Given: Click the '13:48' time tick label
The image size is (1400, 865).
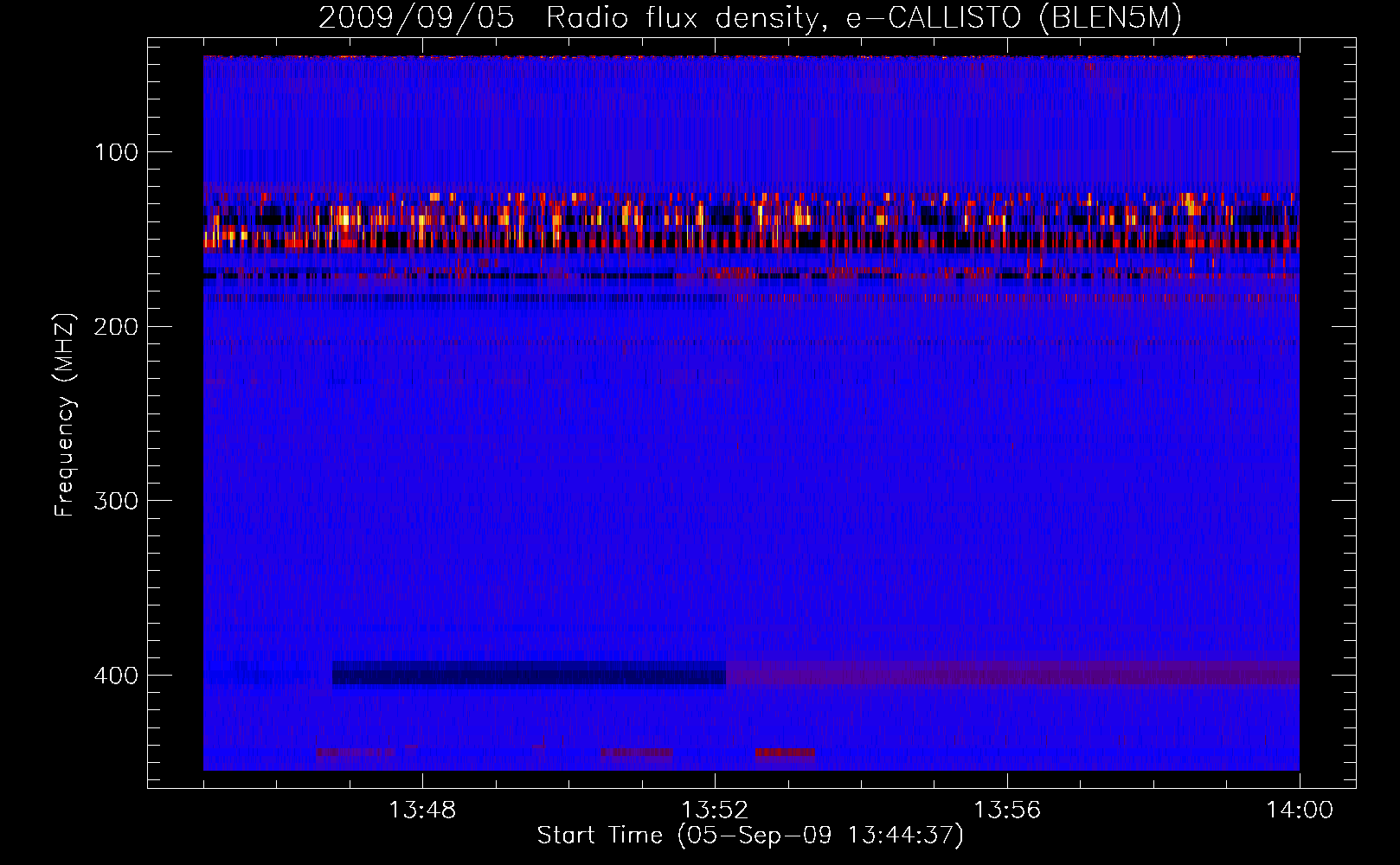Looking at the screenshot, I should (422, 811).
